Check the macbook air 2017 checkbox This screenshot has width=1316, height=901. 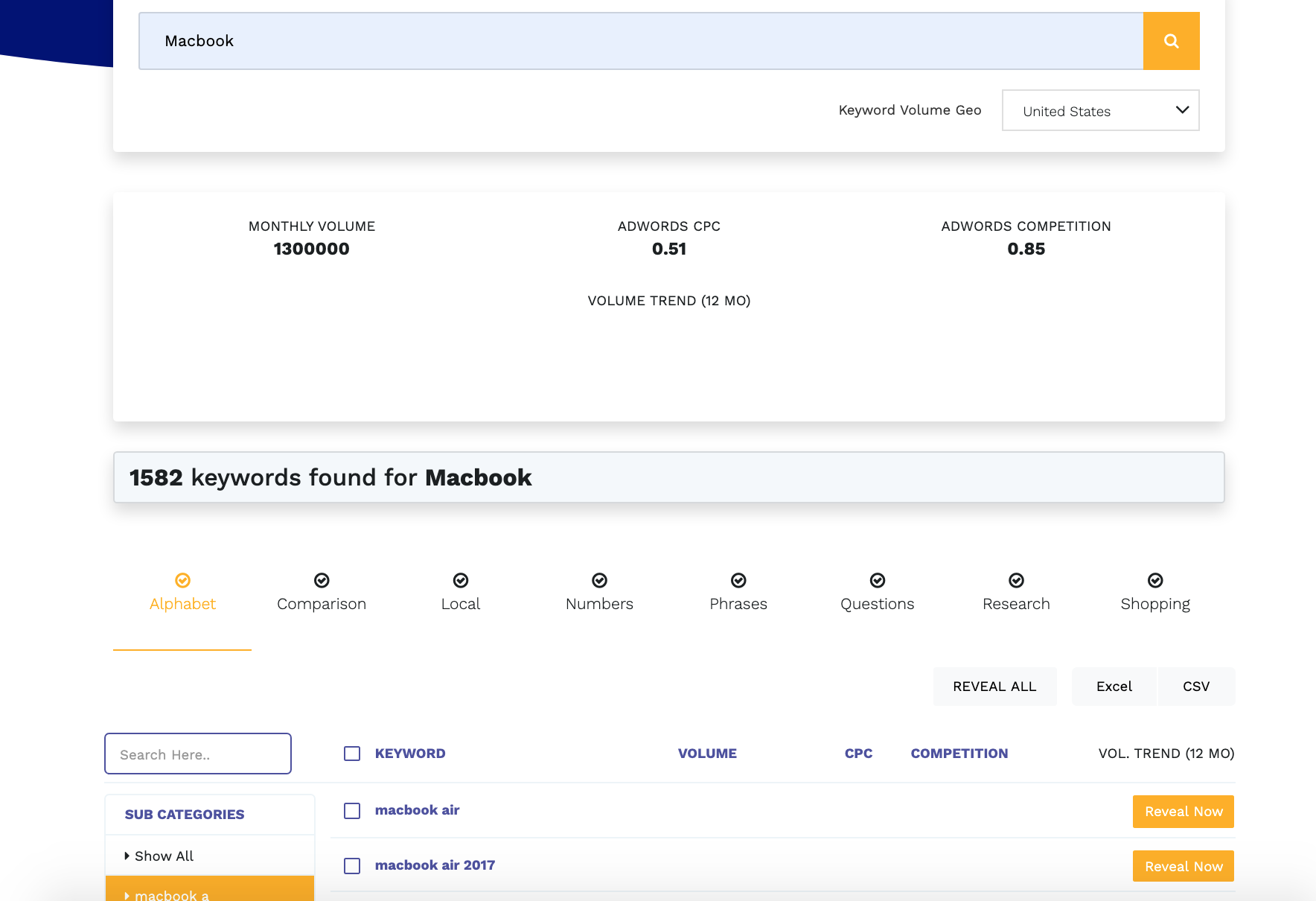[x=352, y=866]
